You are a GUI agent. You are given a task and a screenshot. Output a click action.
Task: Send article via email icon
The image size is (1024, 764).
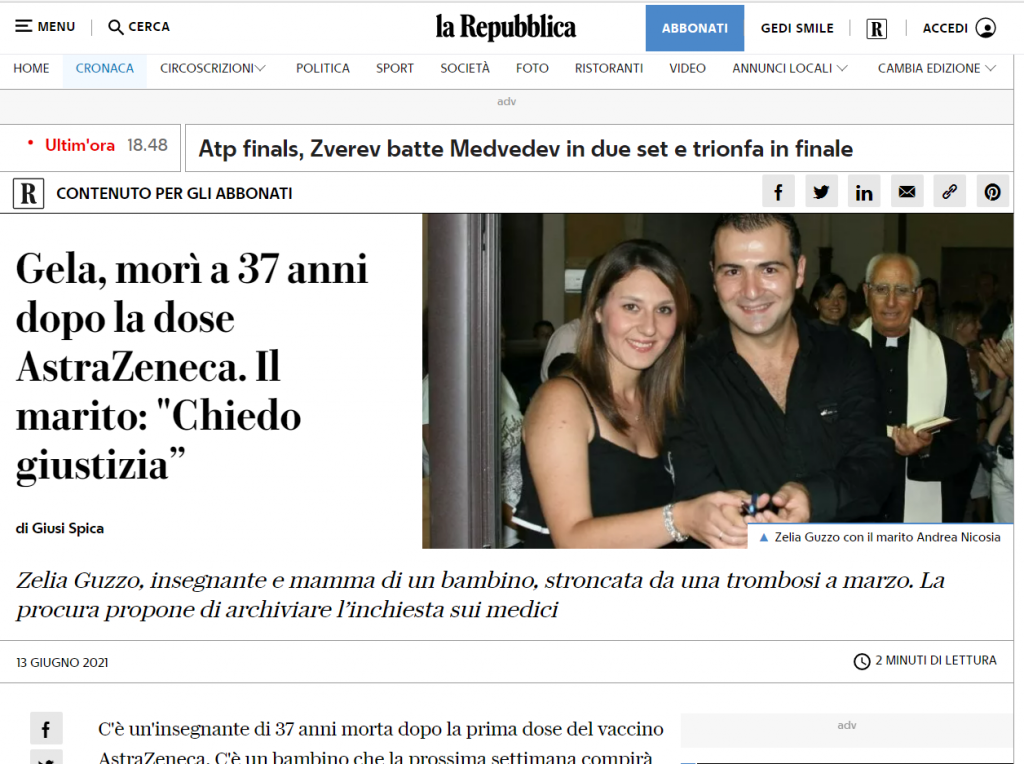[907, 191]
